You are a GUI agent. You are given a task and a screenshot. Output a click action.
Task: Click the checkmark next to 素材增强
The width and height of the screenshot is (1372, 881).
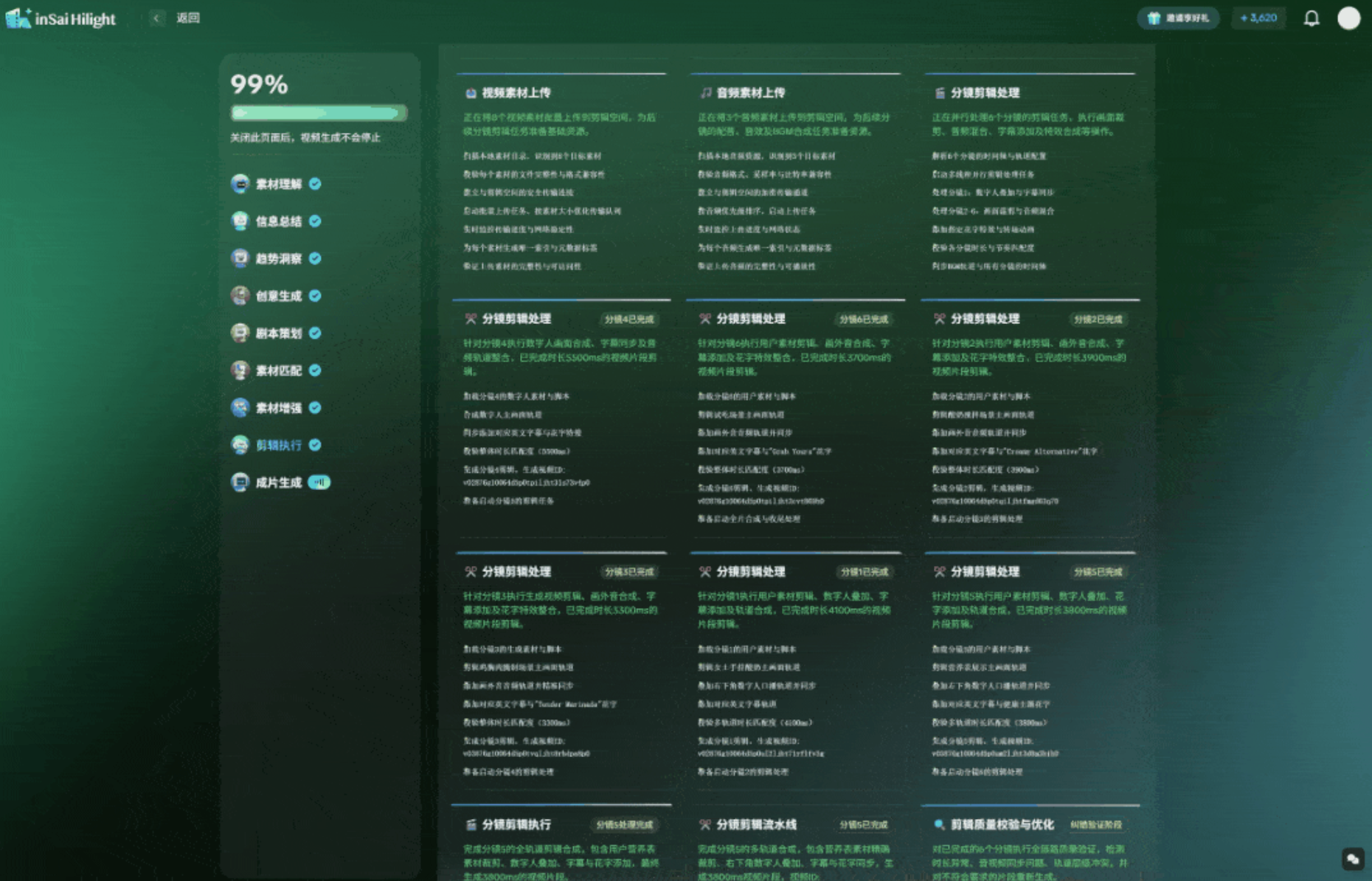(315, 408)
